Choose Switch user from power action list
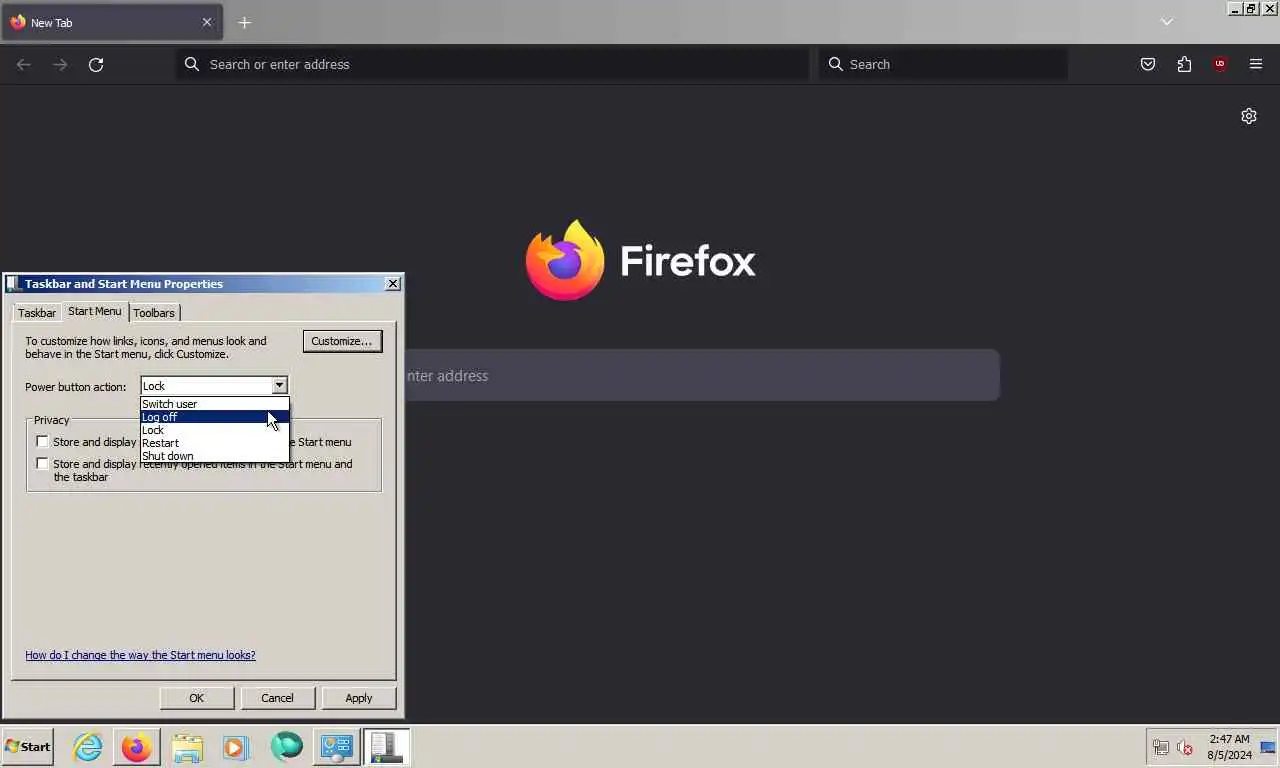 coord(214,404)
